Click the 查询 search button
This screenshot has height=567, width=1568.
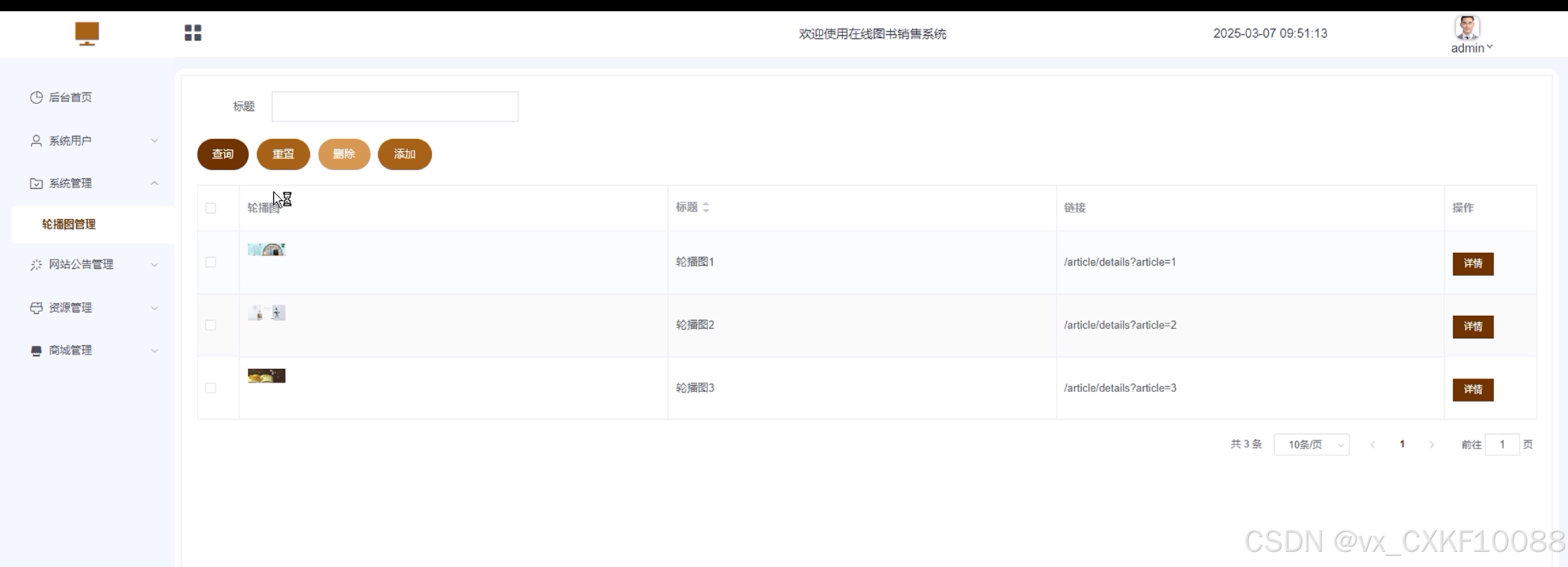coord(223,154)
